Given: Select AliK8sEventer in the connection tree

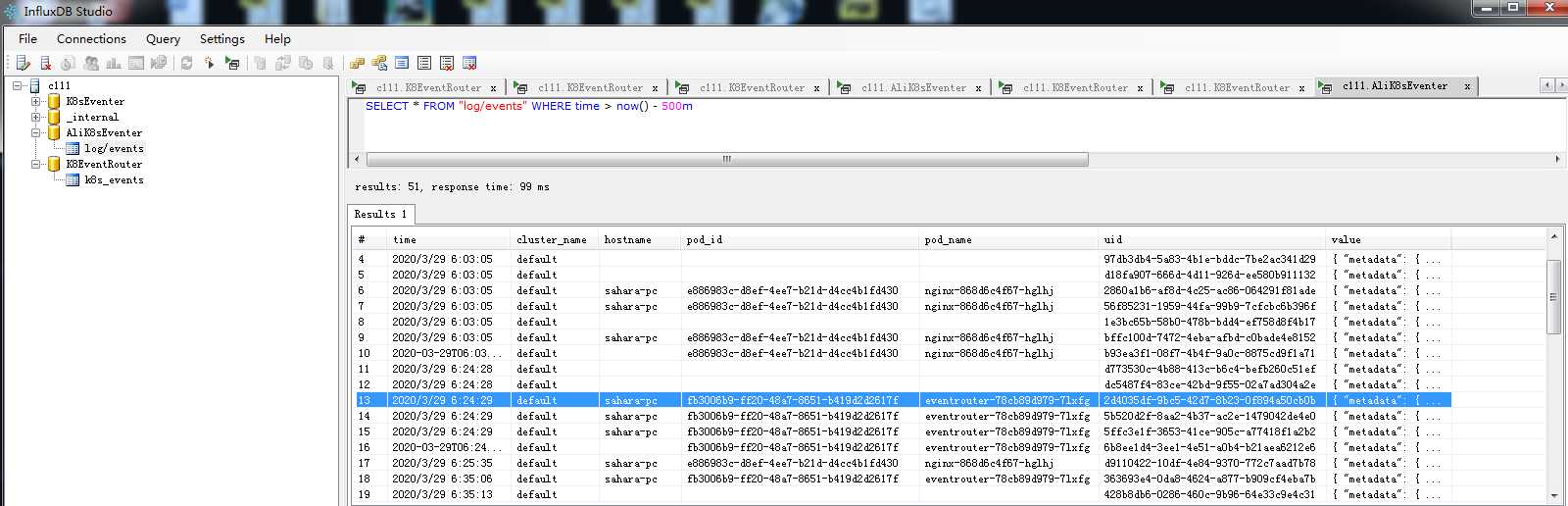Looking at the screenshot, I should pos(104,132).
